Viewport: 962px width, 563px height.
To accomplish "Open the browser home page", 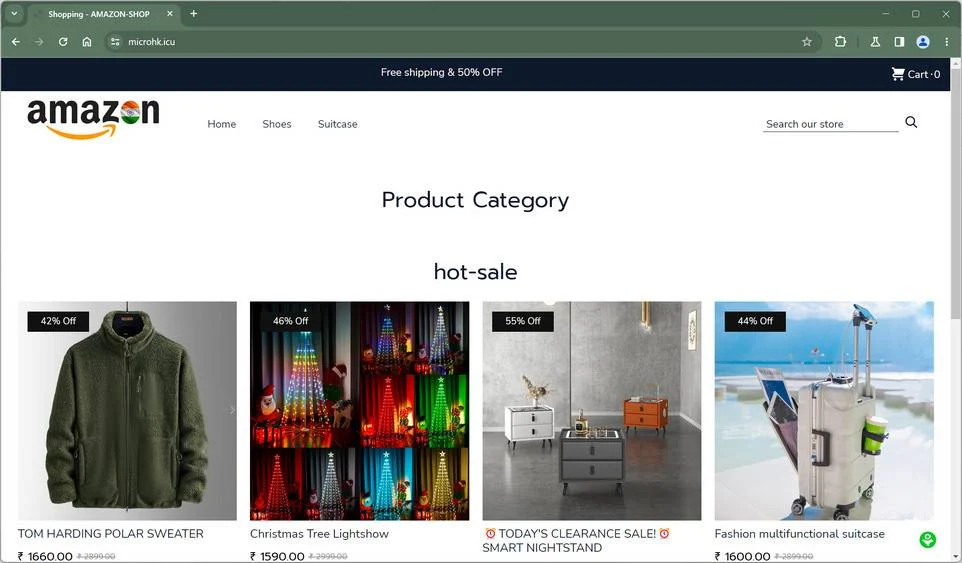I will coord(87,42).
